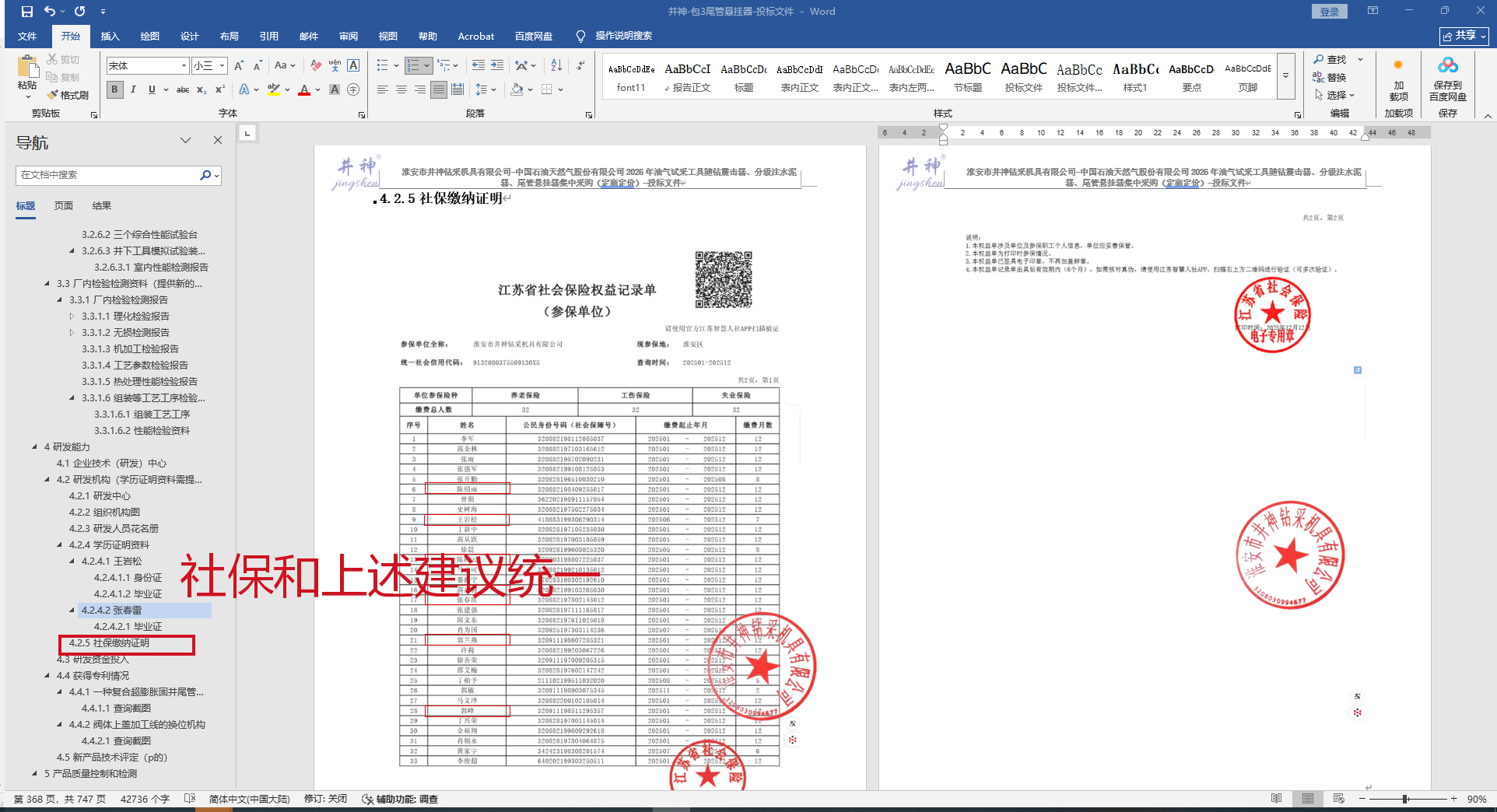Switch to Print Layout view in the status bar
This screenshot has width=1497, height=812.
(1308, 799)
